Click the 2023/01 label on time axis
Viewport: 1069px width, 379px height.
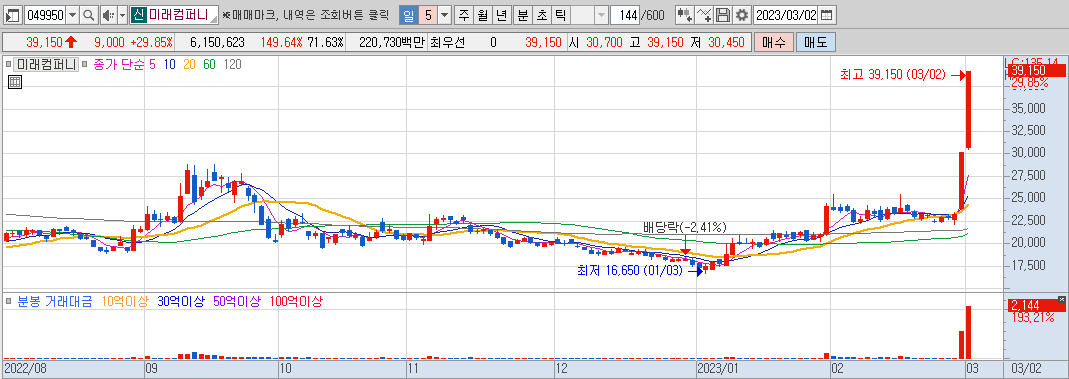(718, 369)
